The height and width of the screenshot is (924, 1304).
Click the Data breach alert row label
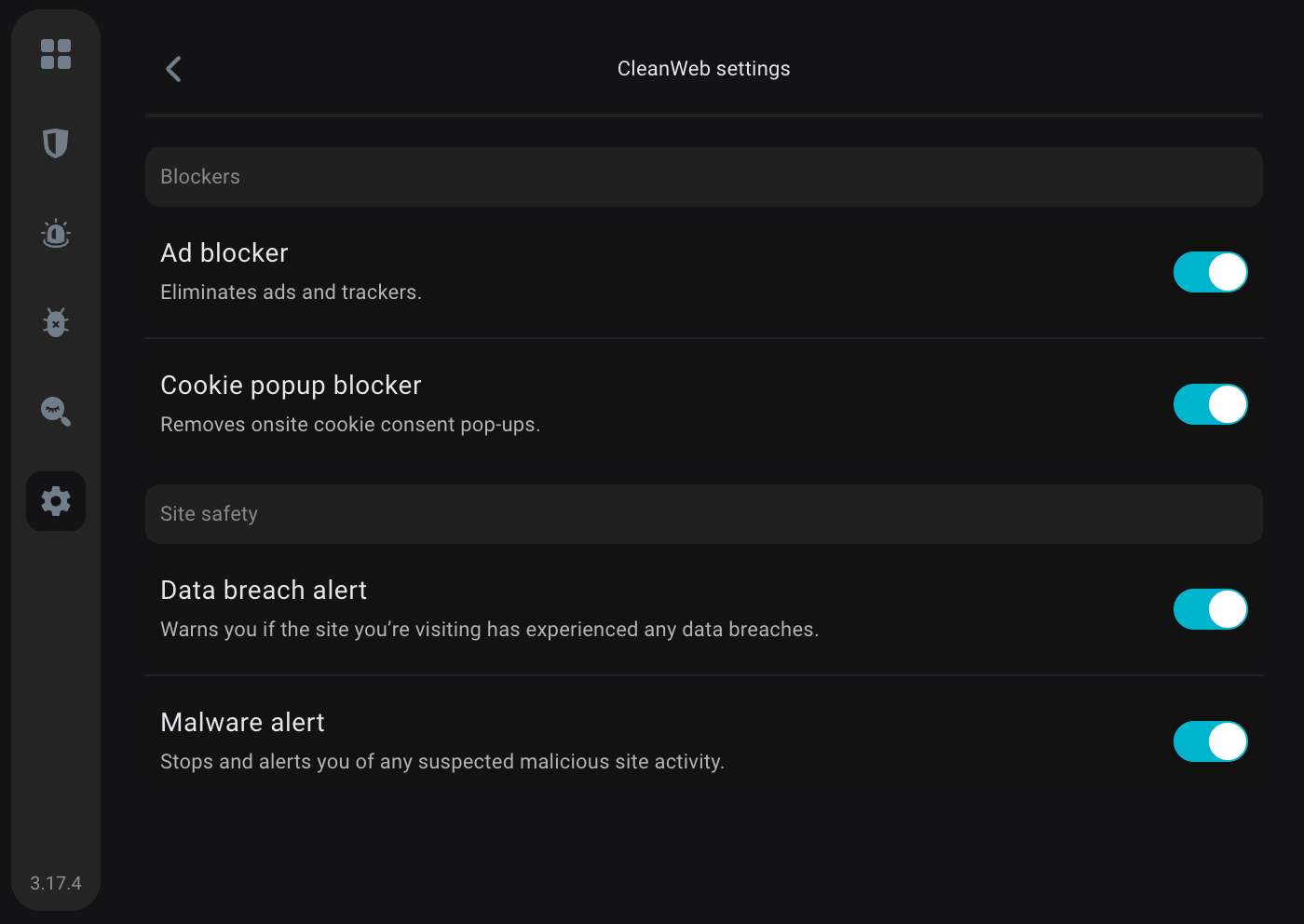coord(264,591)
